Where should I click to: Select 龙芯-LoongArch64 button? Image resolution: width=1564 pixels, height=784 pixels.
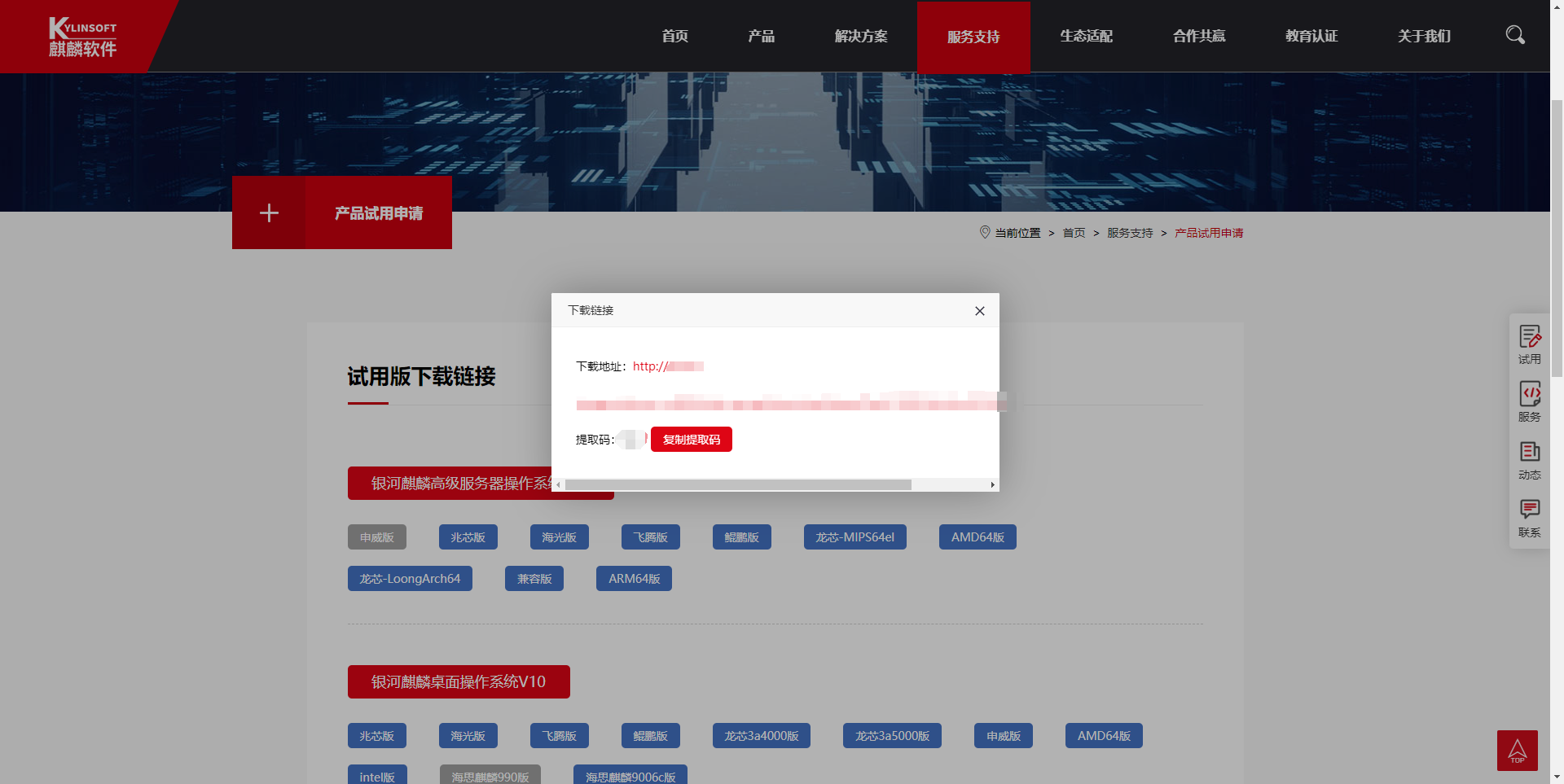click(410, 579)
